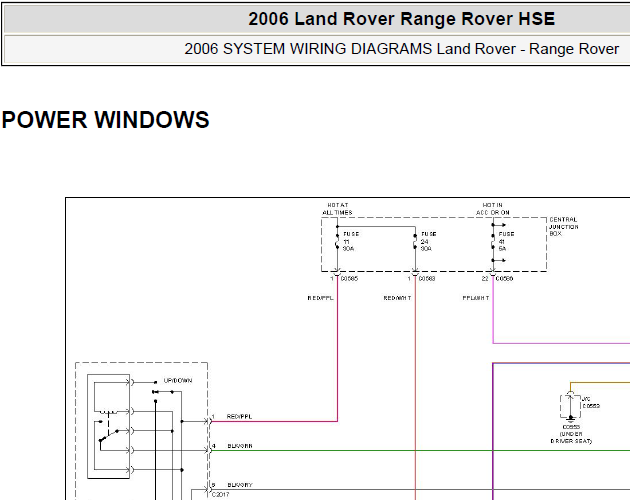Click the BLK/GRN wire label at pin 4

(x=240, y=446)
